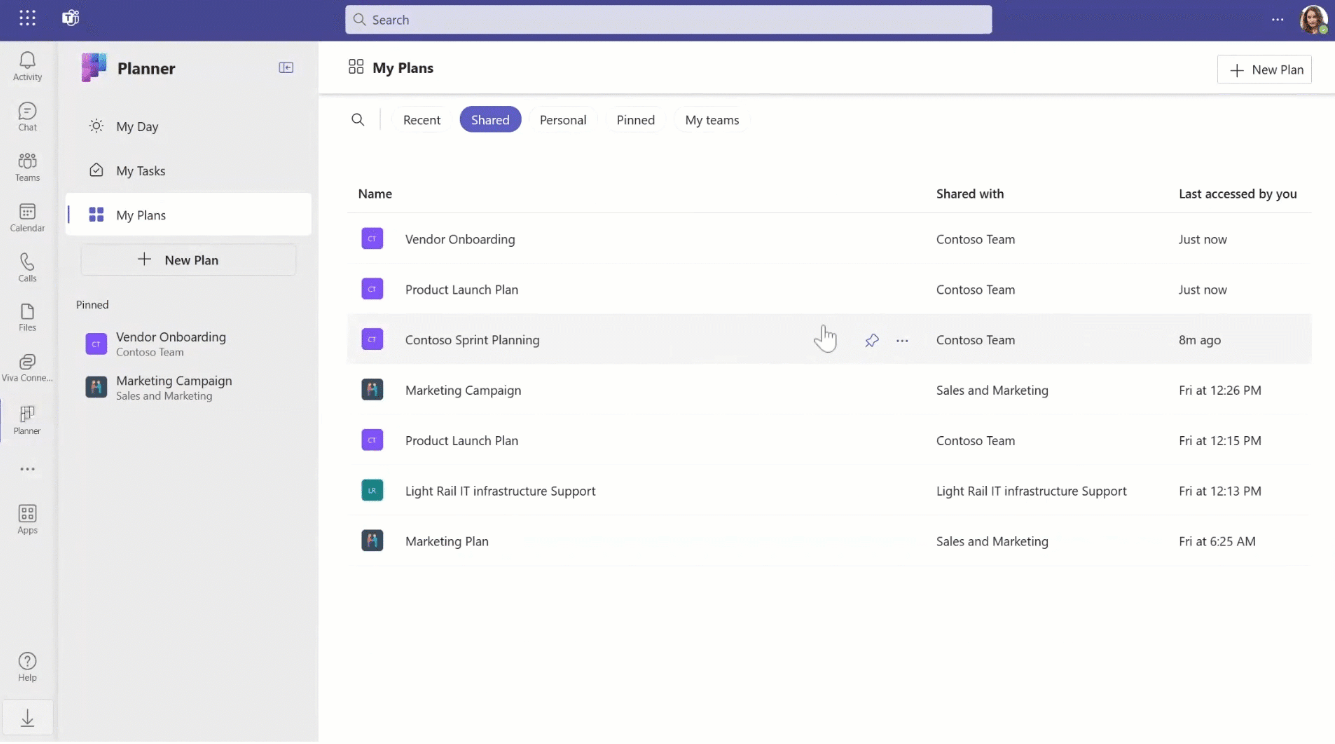
Task: Open Marketing Campaign plan in list
Action: click(x=463, y=390)
